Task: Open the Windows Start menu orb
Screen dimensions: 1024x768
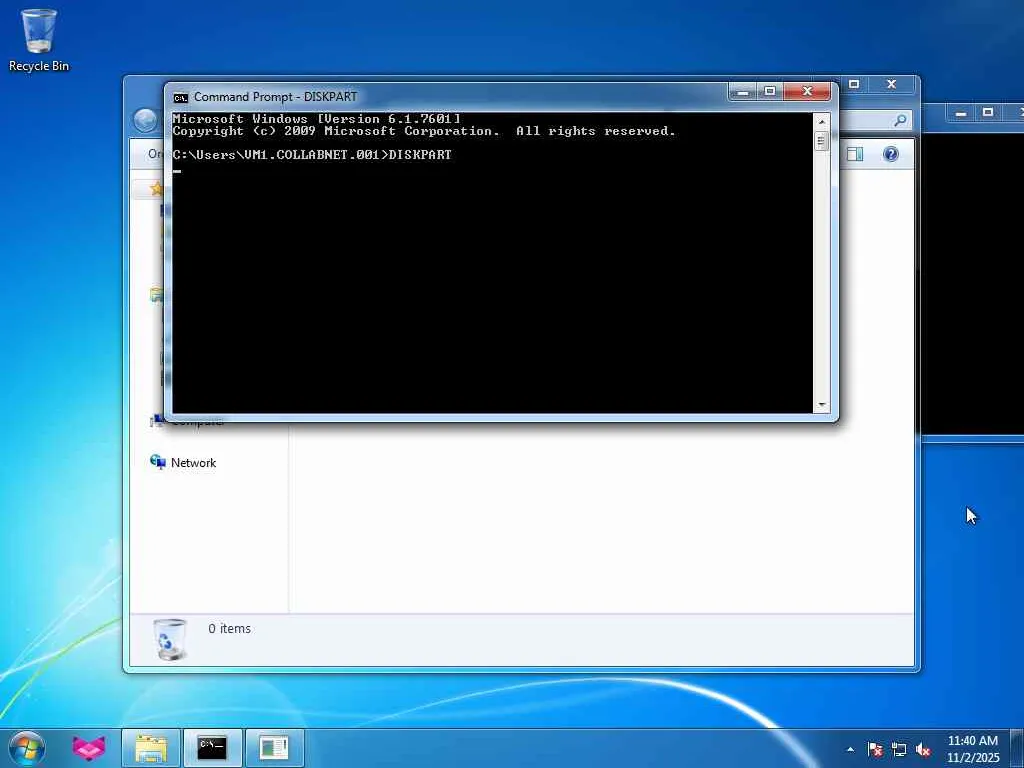Action: 27,748
